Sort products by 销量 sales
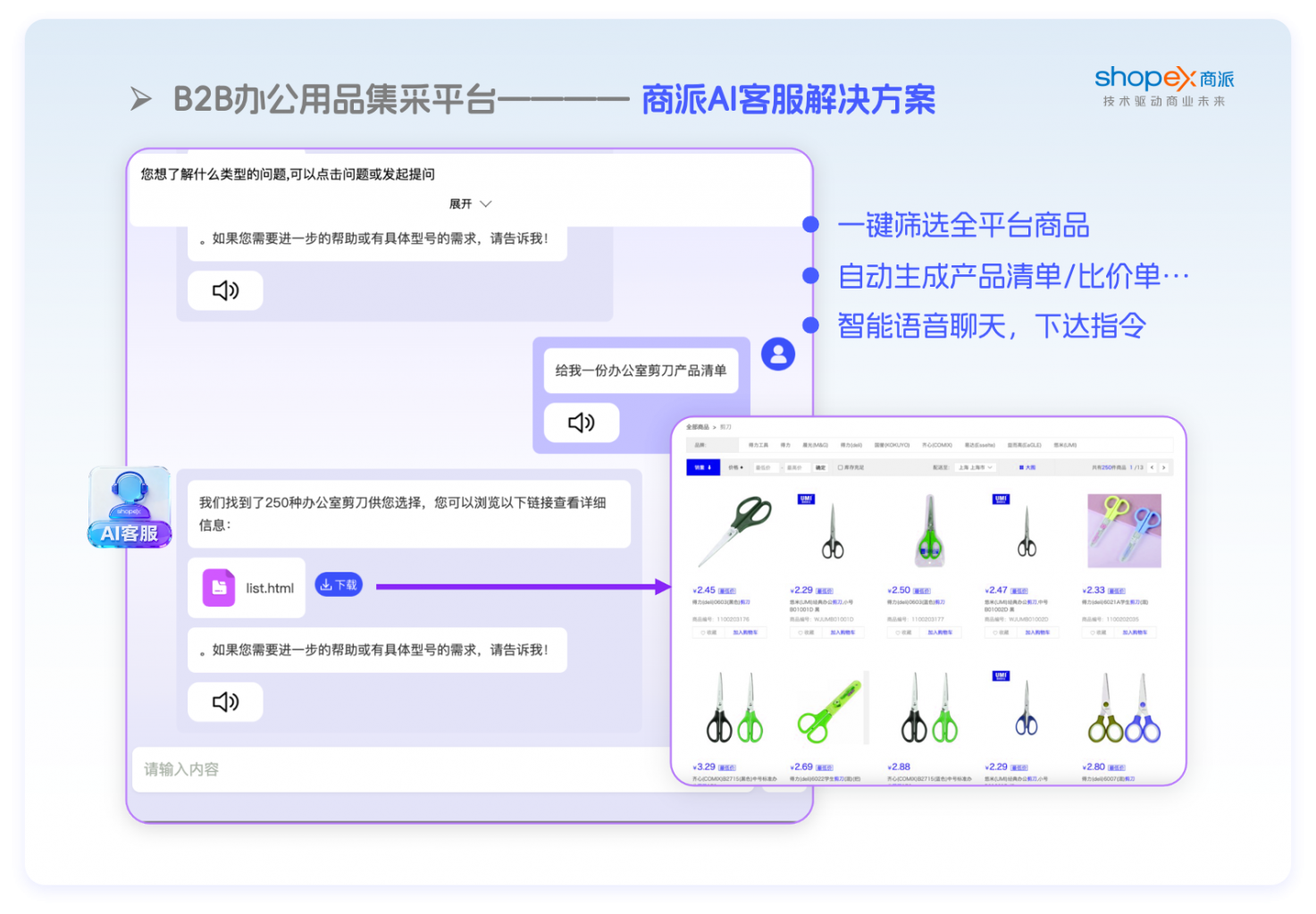The height and width of the screenshot is (914, 1316). pos(702,467)
